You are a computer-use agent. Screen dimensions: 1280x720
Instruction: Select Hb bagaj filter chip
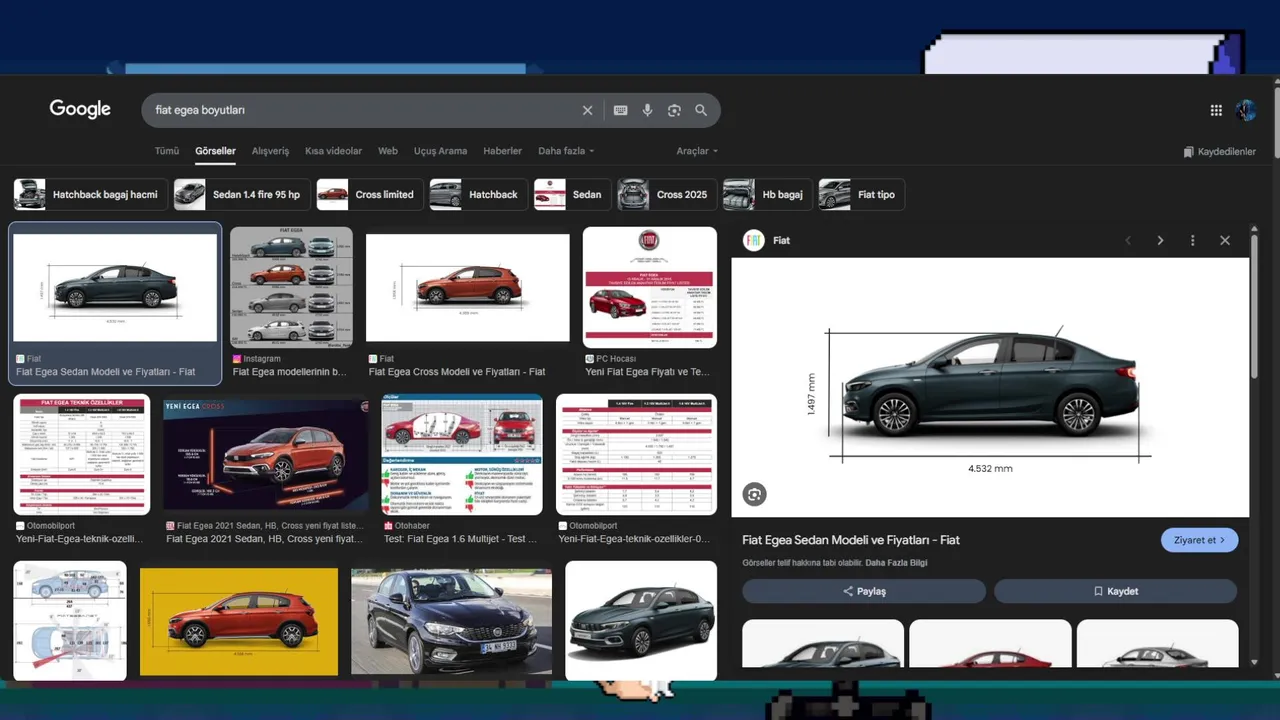pos(767,194)
